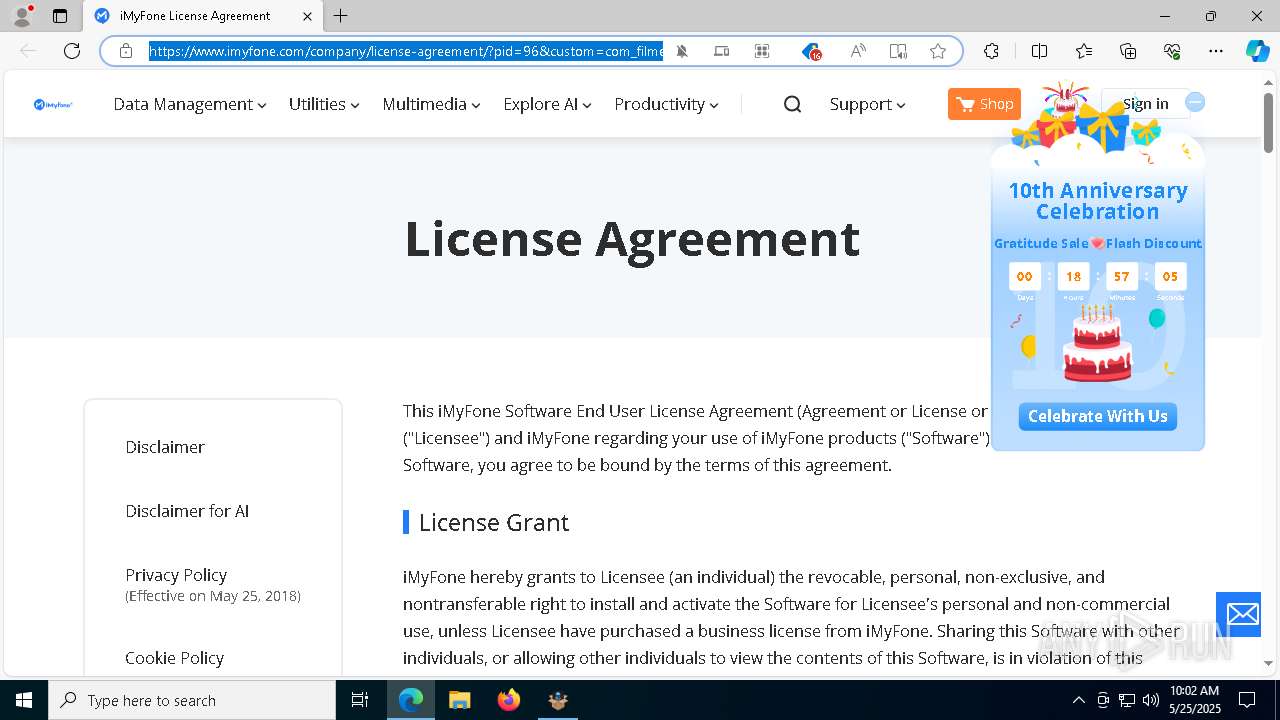
Task: Click the iMyFone logo
Action: (x=53, y=104)
